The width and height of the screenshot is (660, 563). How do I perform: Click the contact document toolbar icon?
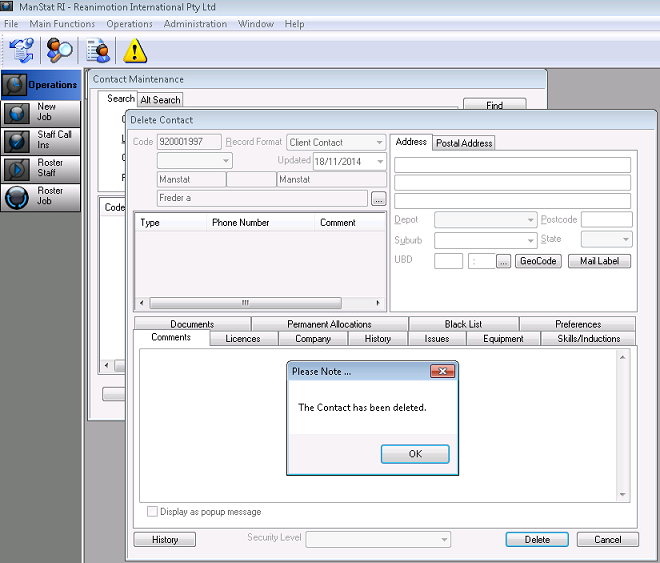tap(98, 50)
